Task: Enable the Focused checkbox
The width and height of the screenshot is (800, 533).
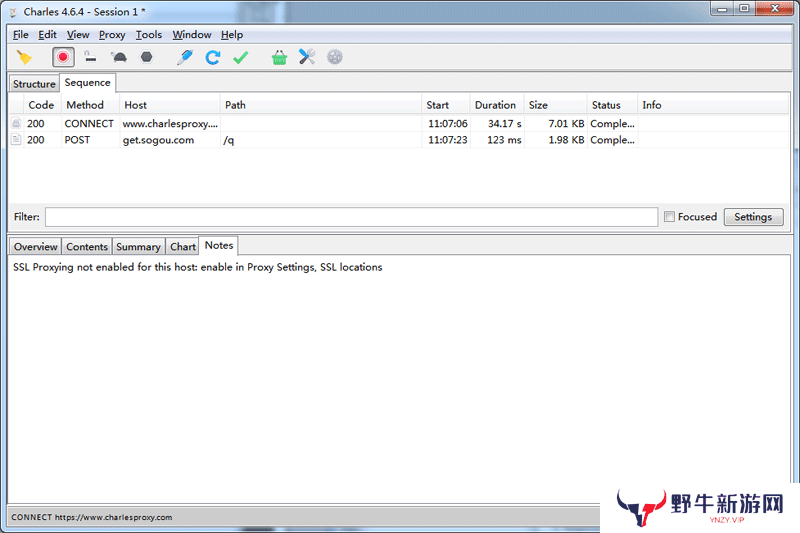Action: [x=669, y=217]
